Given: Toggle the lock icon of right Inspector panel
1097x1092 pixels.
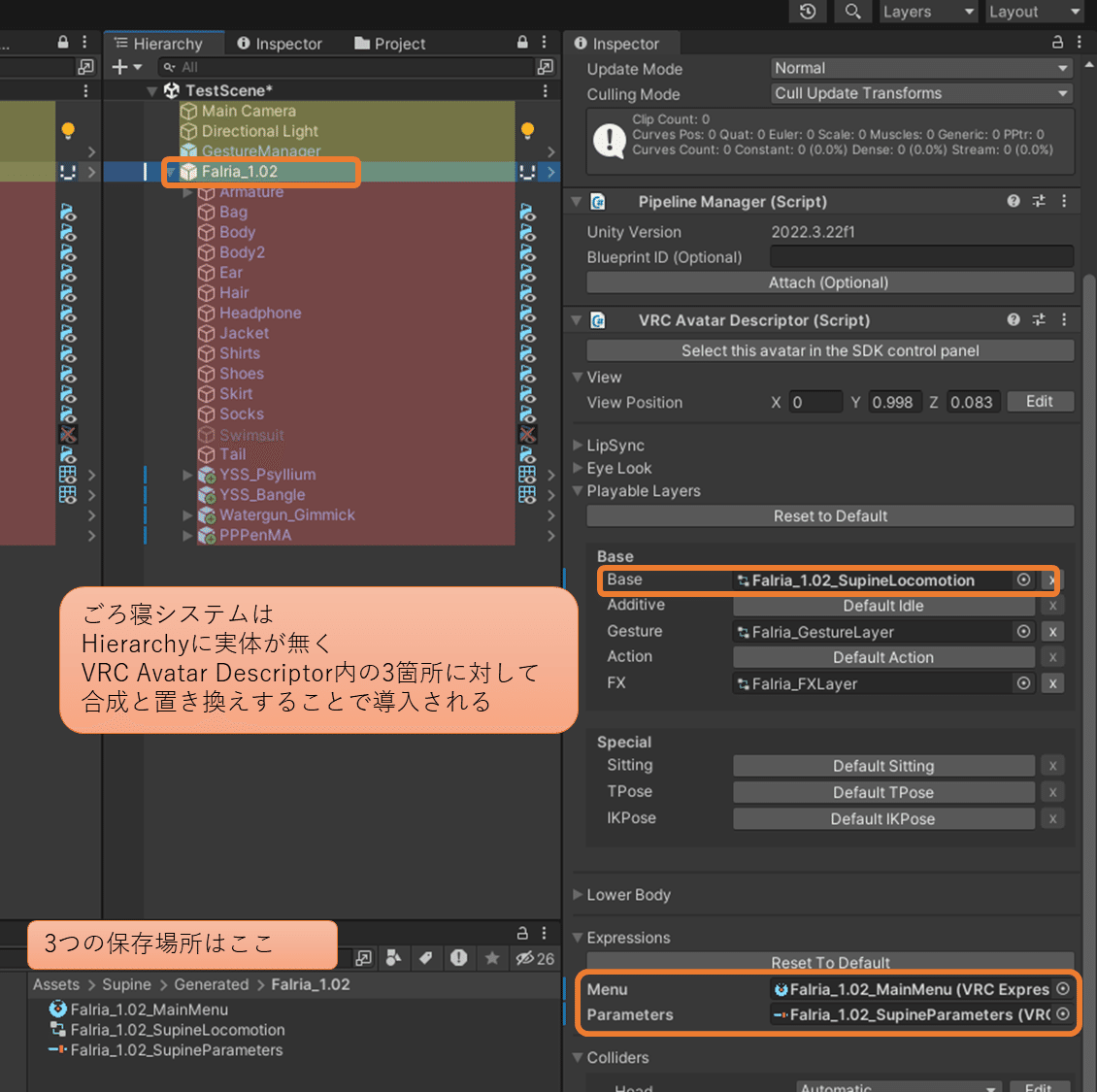Looking at the screenshot, I should pos(1058,42).
